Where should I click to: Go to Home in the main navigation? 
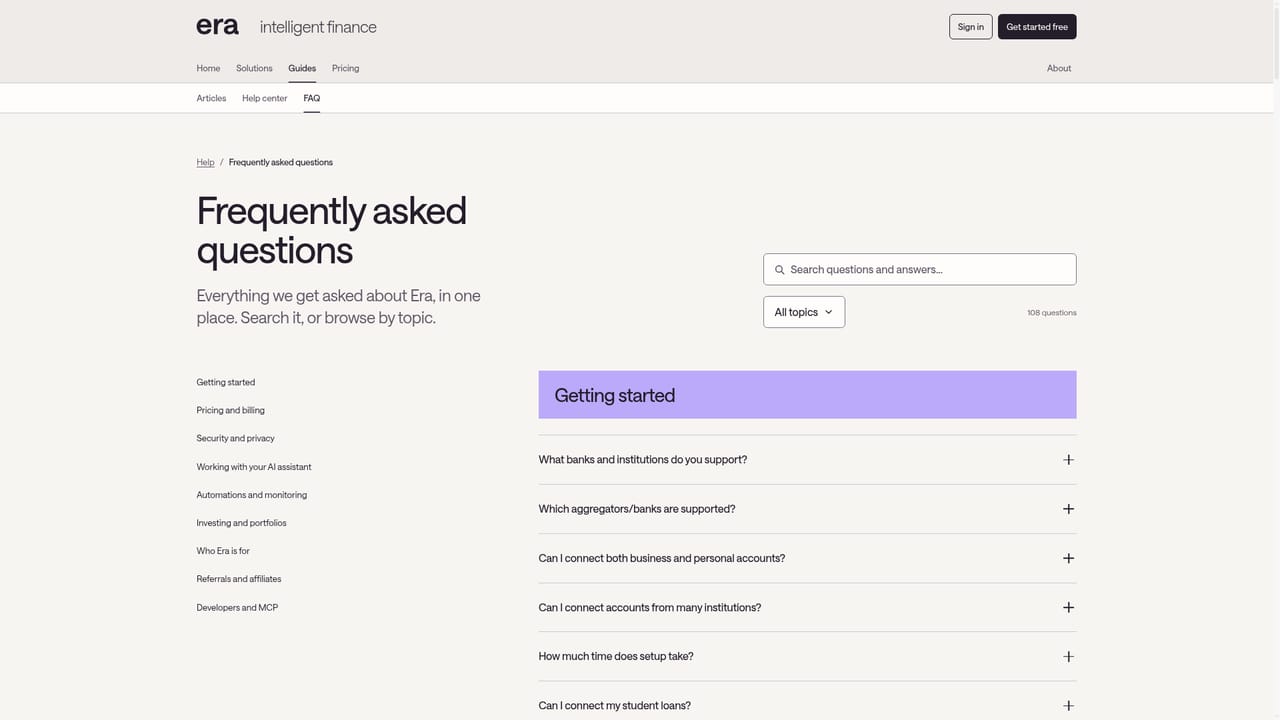[x=208, y=68]
